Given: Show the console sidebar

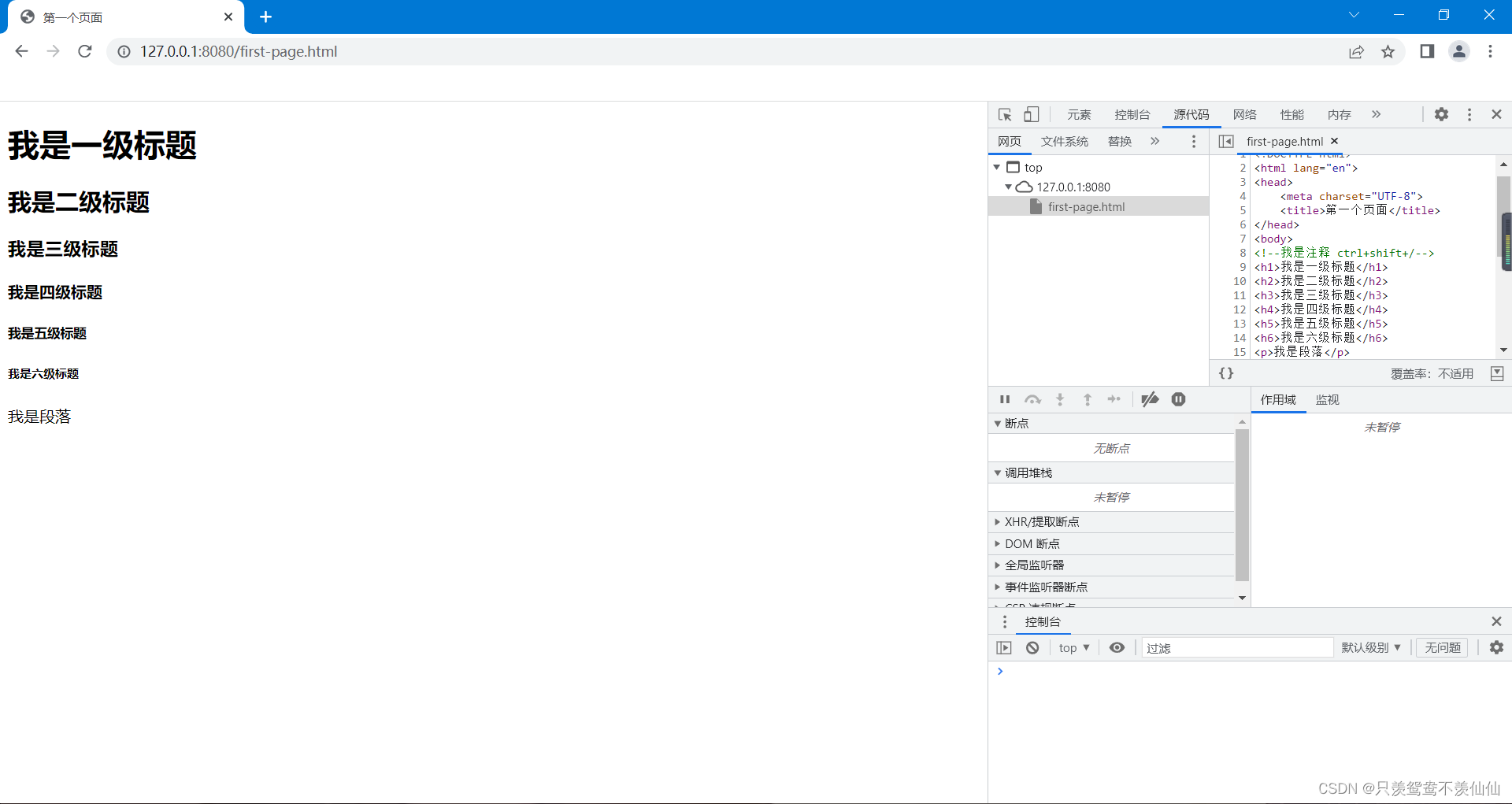Looking at the screenshot, I should (x=1003, y=647).
